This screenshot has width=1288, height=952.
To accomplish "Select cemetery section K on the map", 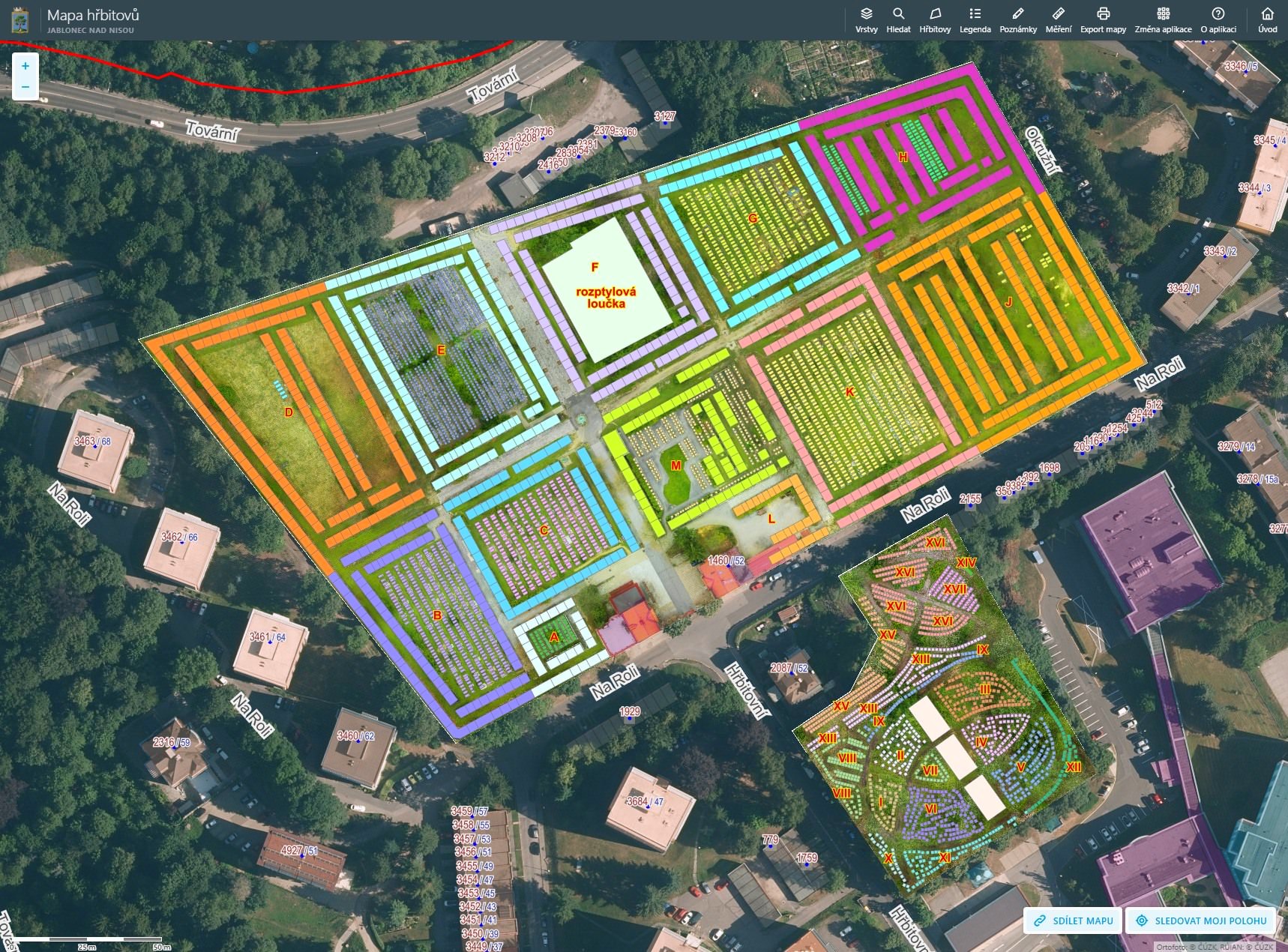I will [849, 392].
